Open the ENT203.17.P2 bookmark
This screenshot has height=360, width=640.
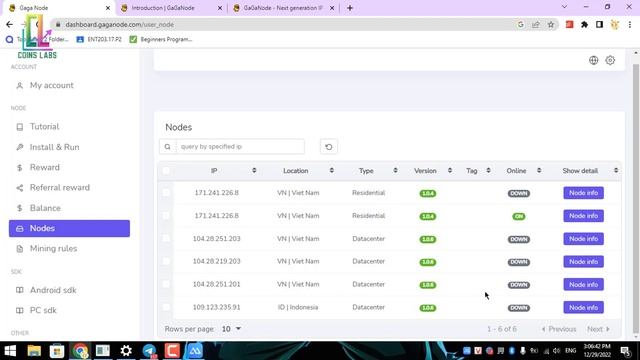[99, 39]
